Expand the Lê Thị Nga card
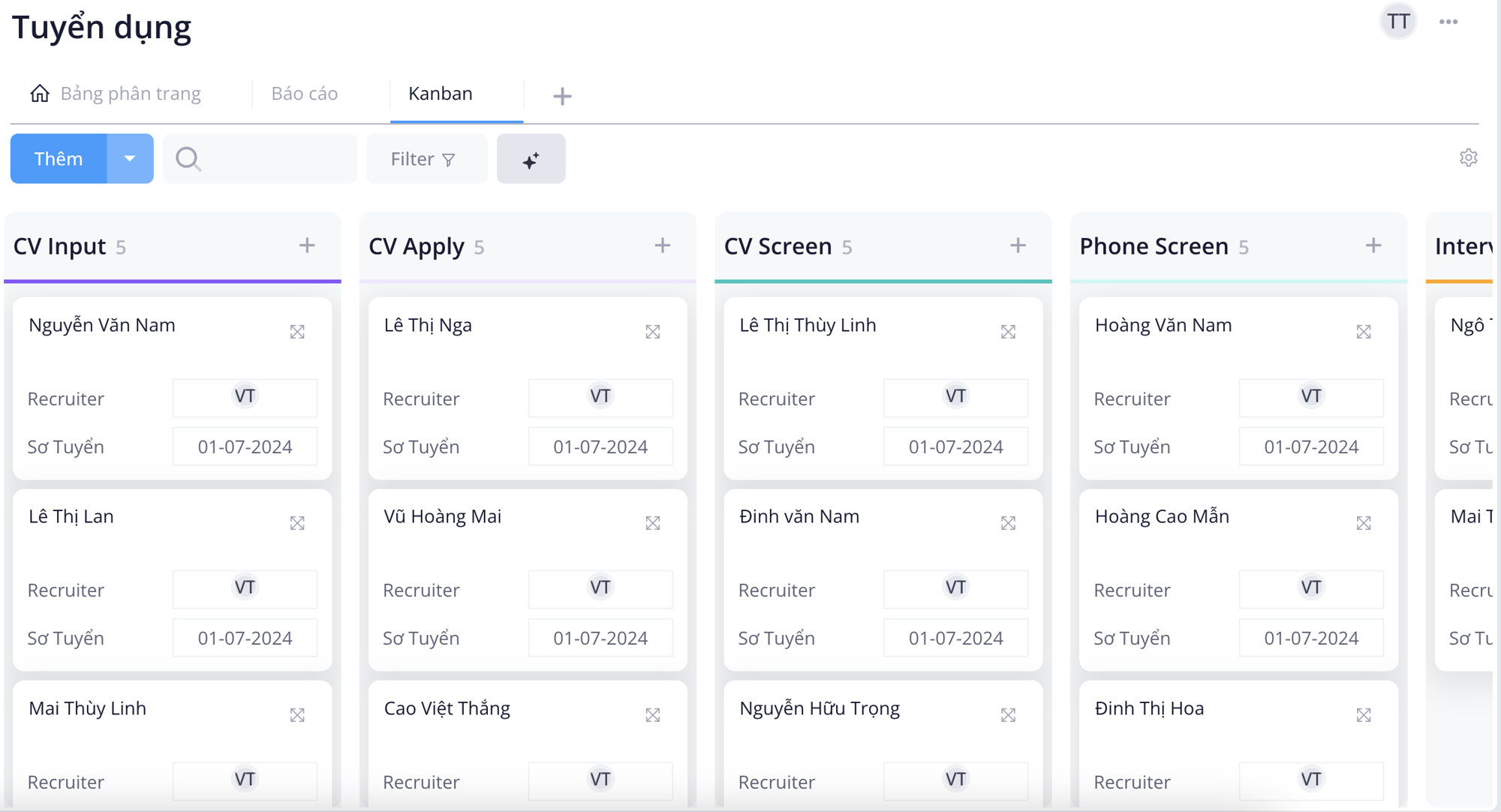 pos(653,332)
